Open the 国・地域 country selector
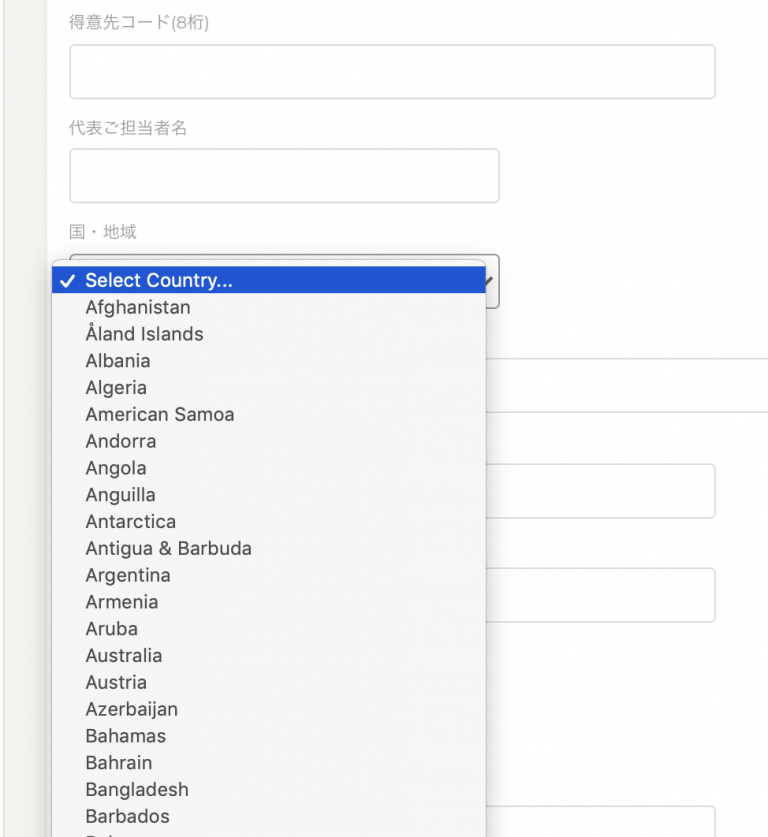768x837 pixels. click(x=270, y=282)
